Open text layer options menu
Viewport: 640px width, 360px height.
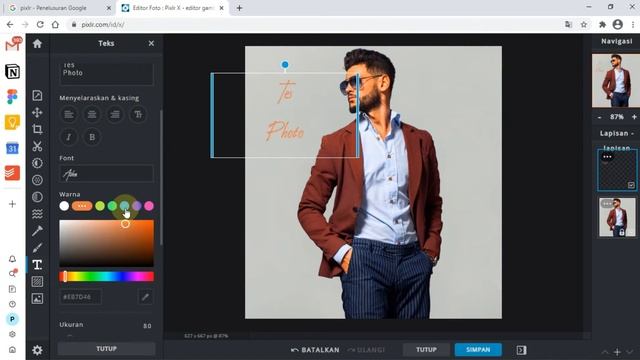(607, 157)
